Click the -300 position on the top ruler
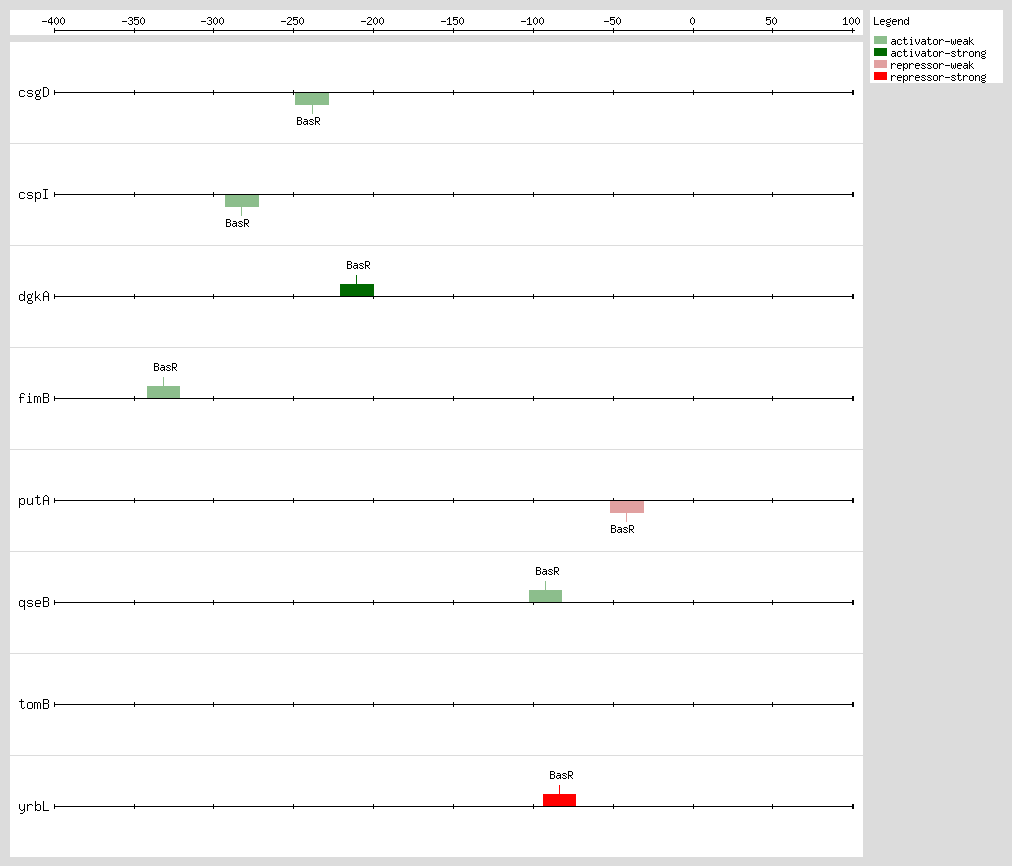1012x866 pixels. coord(212,21)
